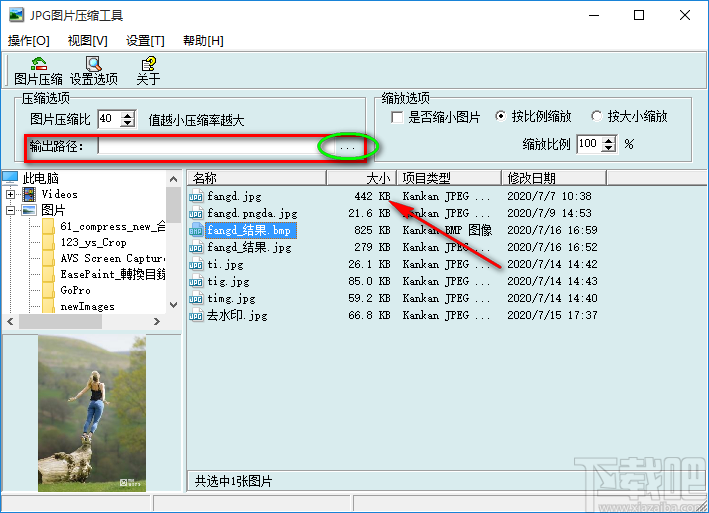Click the 关于 toolbar icon
This screenshot has width=709, height=513.
pos(148,63)
